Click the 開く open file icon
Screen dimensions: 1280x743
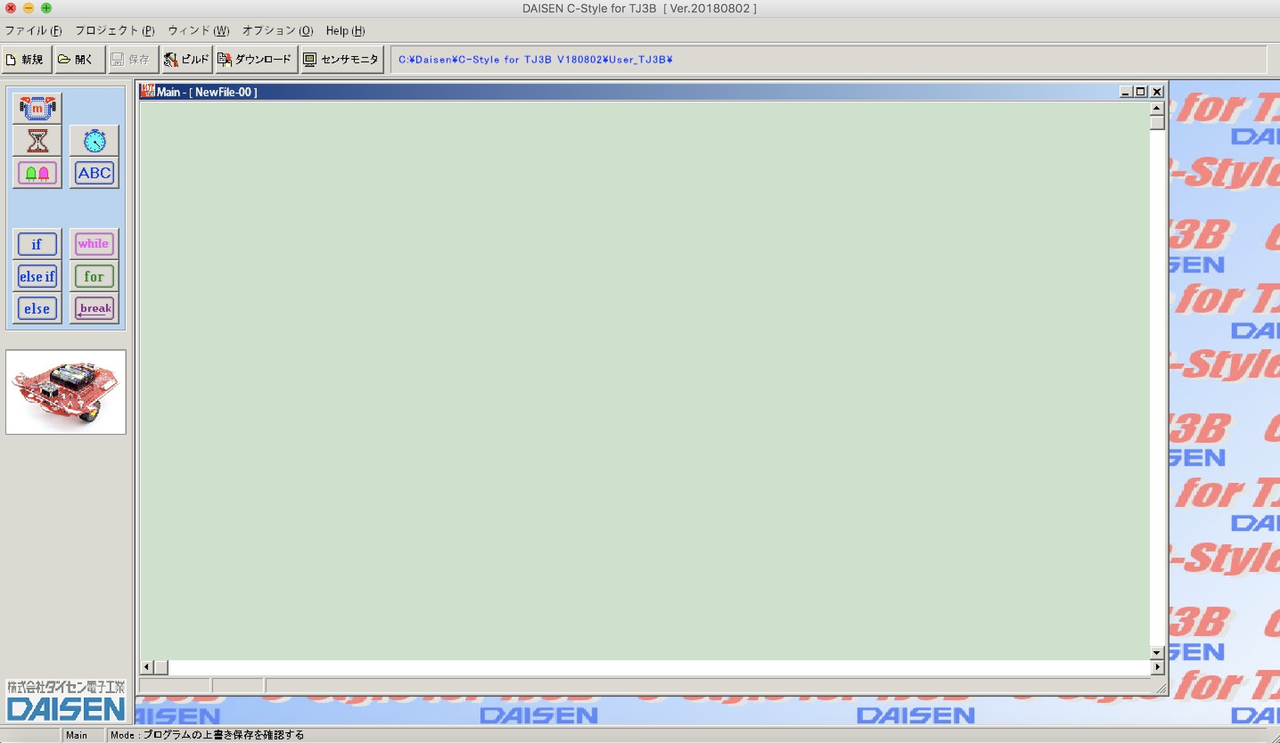(x=78, y=59)
